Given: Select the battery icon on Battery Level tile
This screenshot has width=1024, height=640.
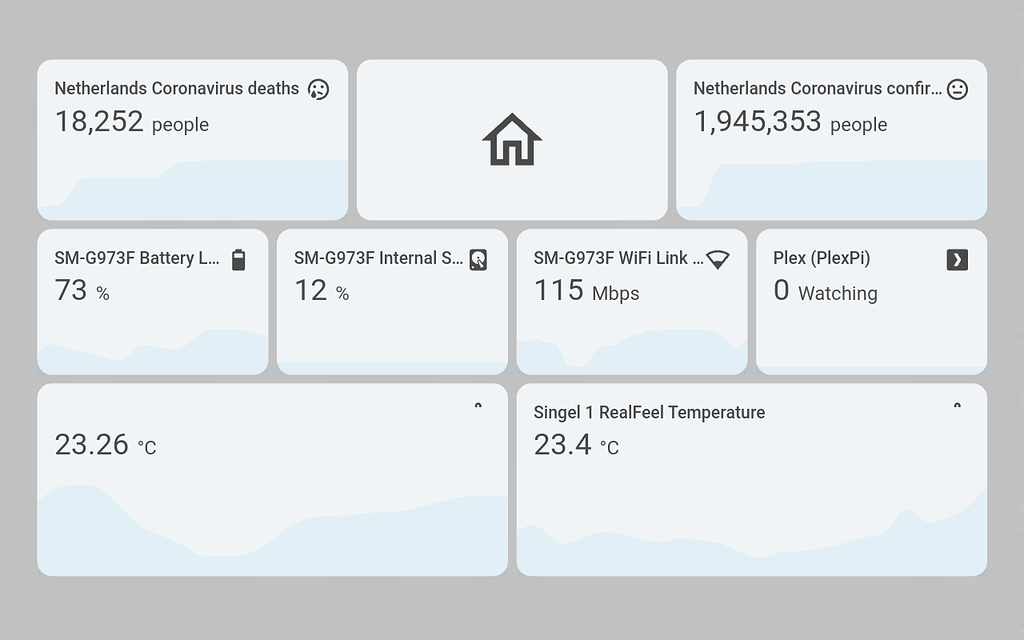Looking at the screenshot, I should (239, 258).
